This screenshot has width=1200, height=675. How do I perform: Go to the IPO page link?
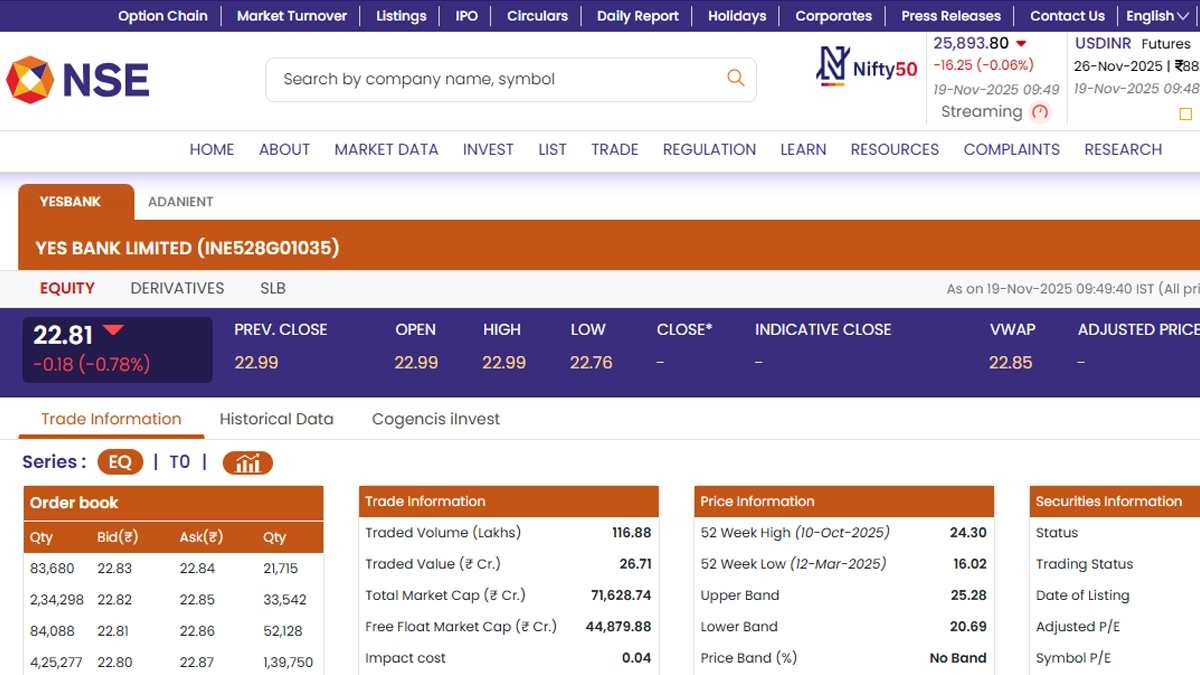click(x=466, y=16)
